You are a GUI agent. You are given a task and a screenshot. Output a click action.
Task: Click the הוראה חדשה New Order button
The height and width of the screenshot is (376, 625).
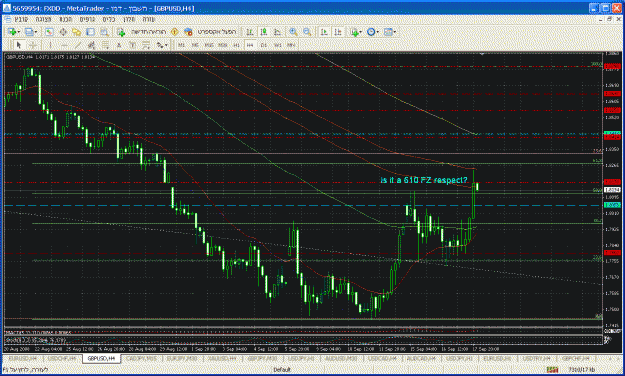pyautogui.click(x=142, y=32)
